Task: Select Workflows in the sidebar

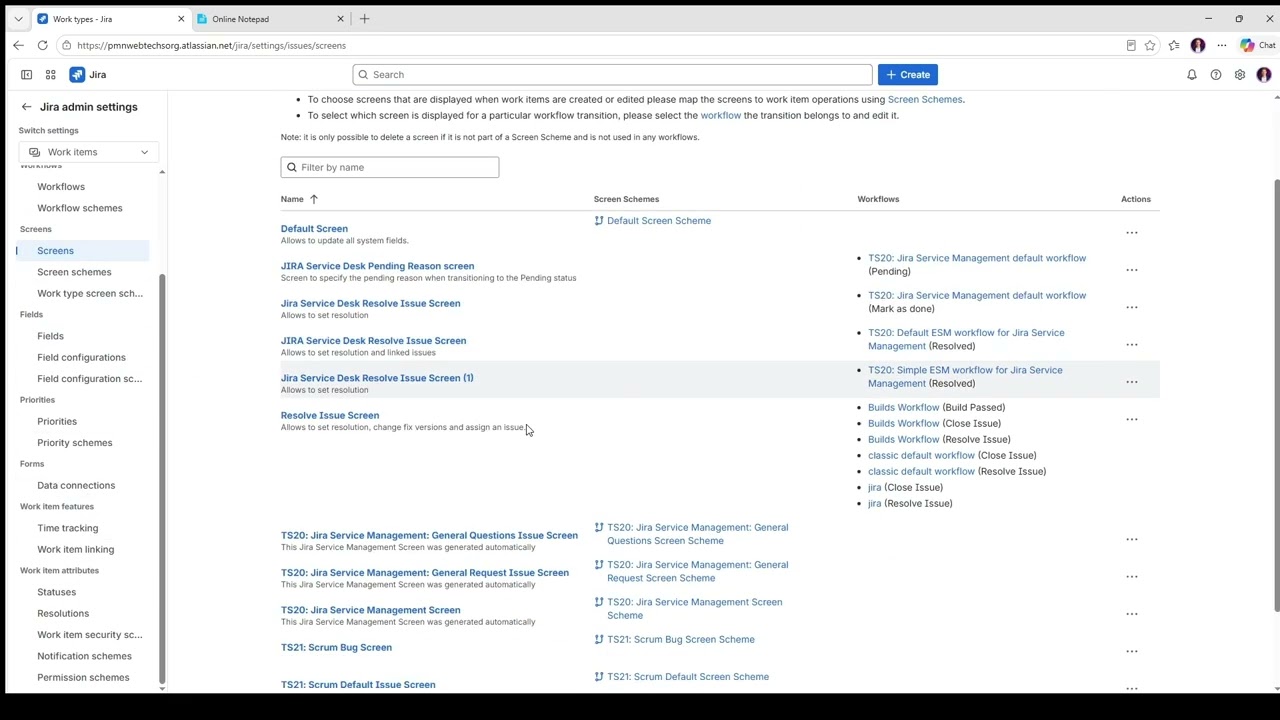Action: click(x=61, y=187)
